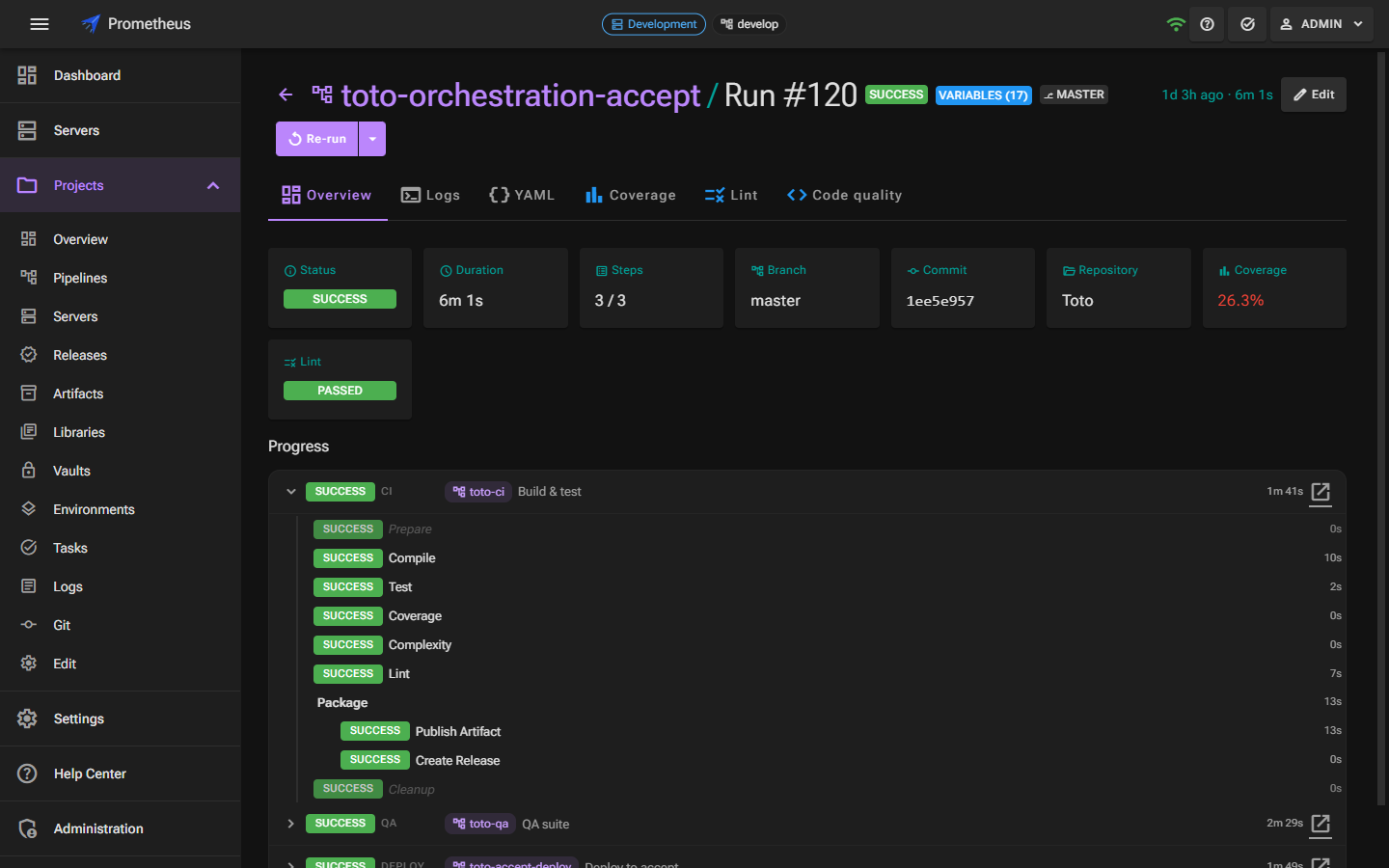Click the Releases icon in sidebar
Image resolution: width=1389 pixels, height=868 pixels.
coord(29,355)
